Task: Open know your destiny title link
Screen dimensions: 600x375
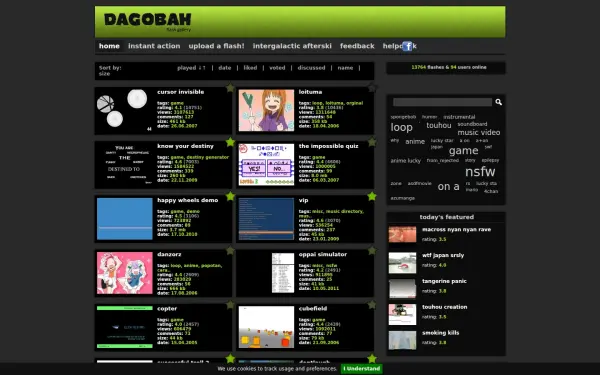Action: point(185,146)
